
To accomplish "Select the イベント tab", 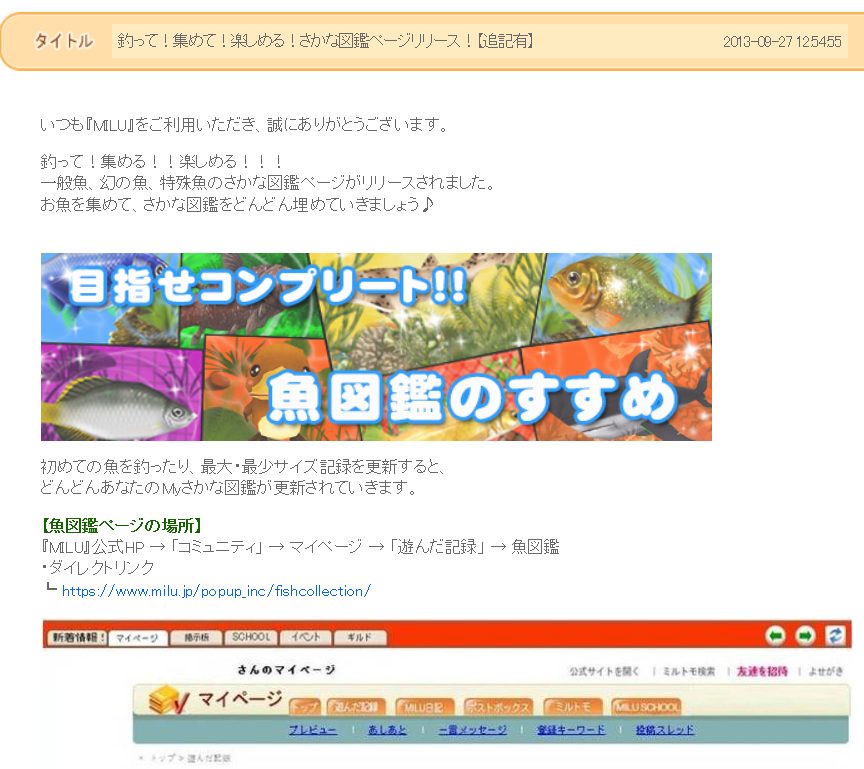I will coord(305,637).
